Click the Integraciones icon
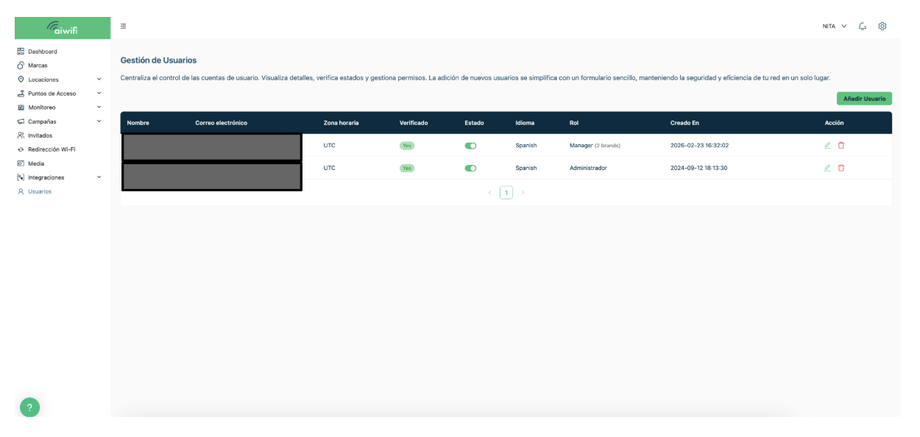Screen dimensions: 920x437 pos(21,177)
